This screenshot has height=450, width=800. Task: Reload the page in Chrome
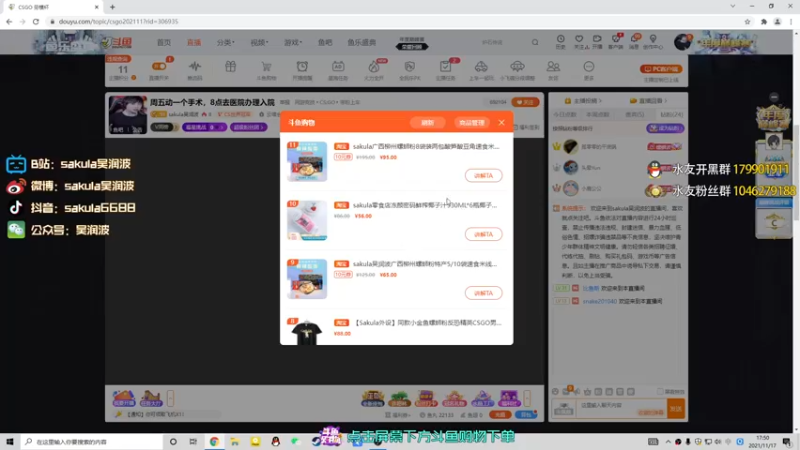36,21
